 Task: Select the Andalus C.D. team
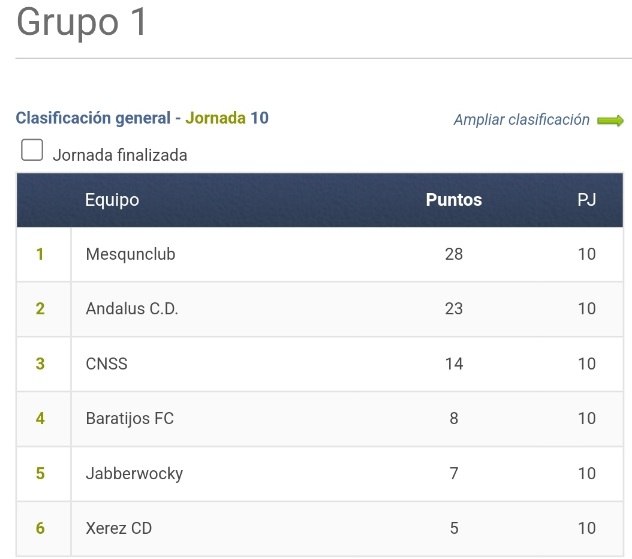tap(132, 309)
